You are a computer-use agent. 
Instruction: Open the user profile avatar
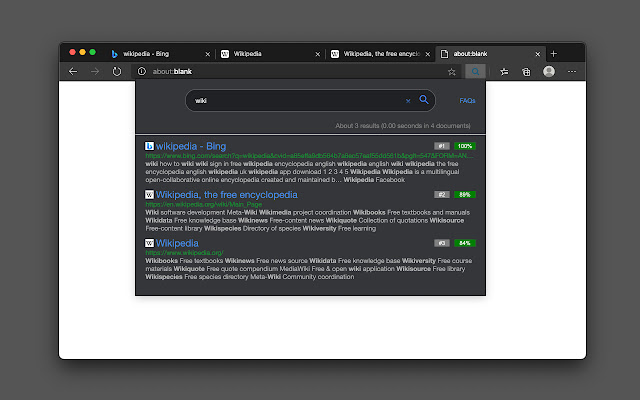click(x=549, y=71)
